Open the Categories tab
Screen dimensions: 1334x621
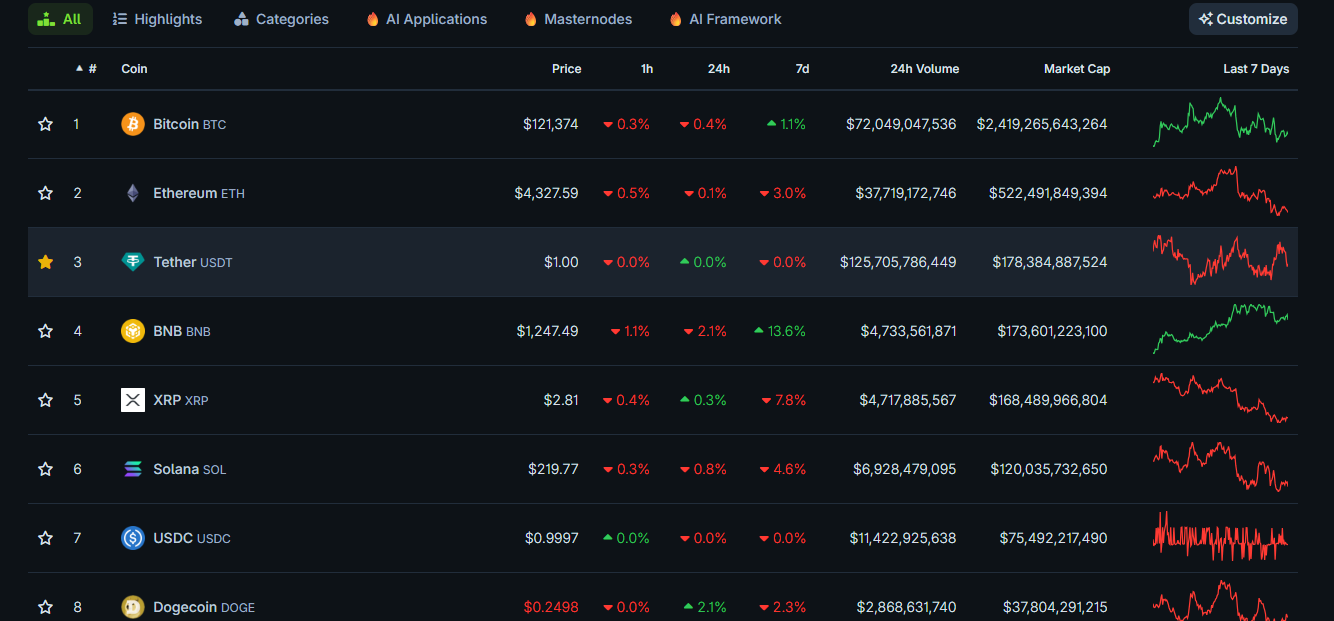click(281, 19)
